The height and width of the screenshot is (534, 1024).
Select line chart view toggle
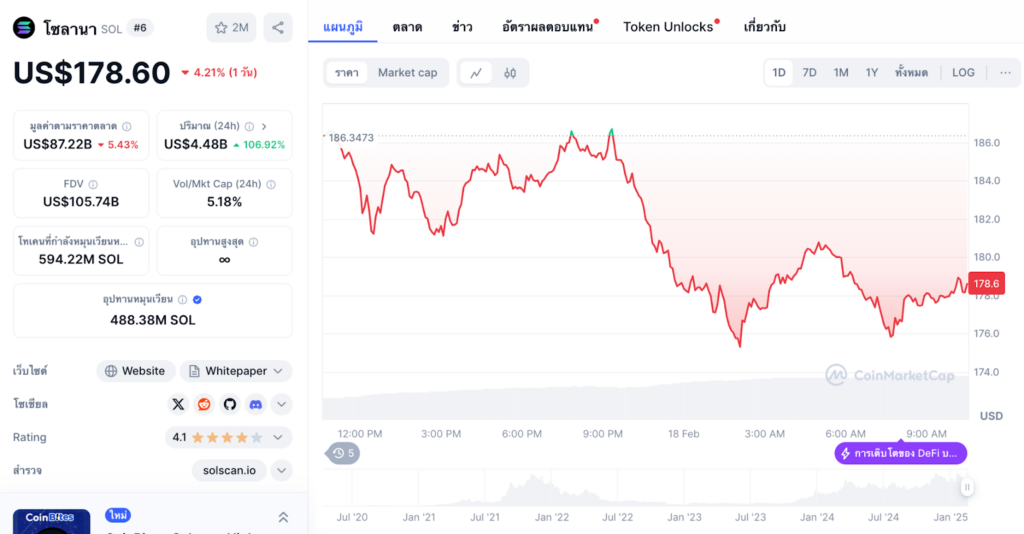click(x=476, y=73)
